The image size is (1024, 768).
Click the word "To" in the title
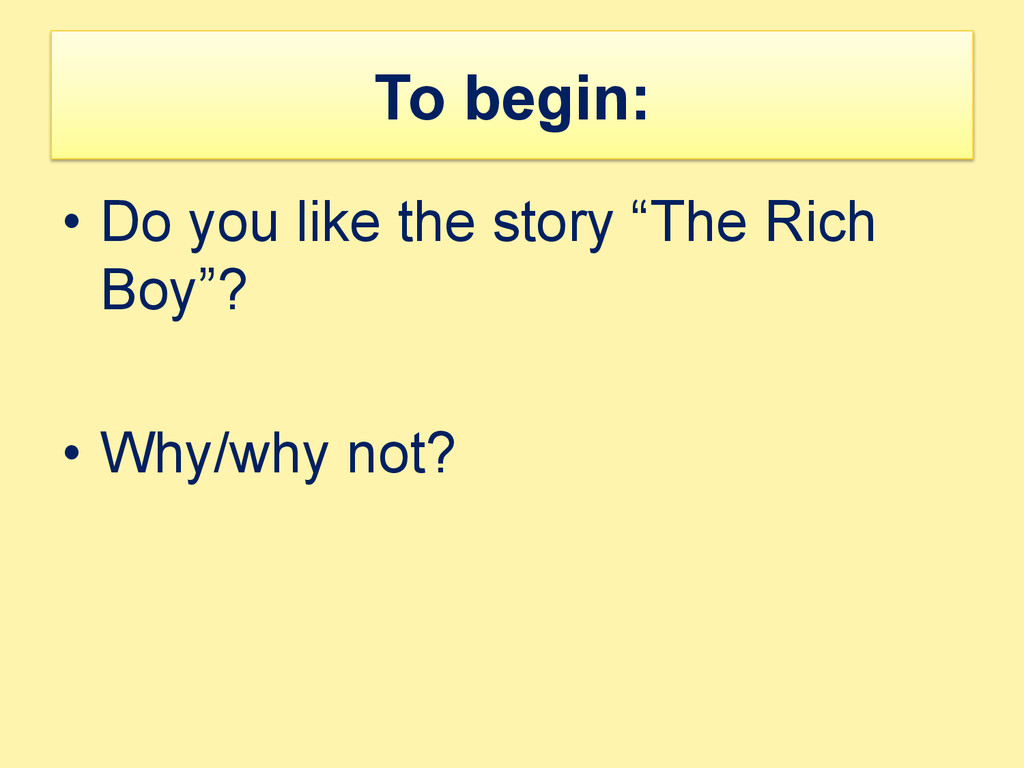click(x=409, y=98)
